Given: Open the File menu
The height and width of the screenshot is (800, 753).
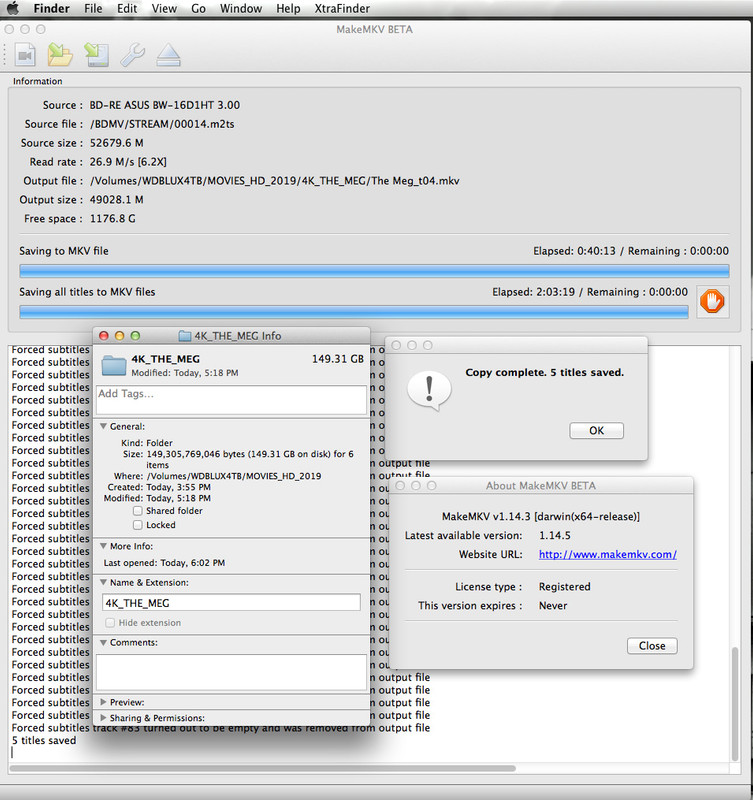Looking at the screenshot, I should click(93, 8).
